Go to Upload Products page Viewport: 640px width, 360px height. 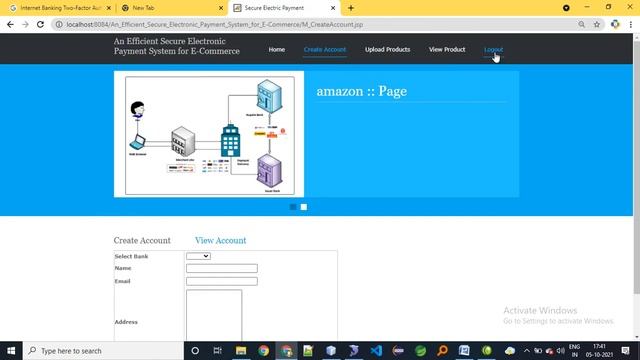[387, 49]
